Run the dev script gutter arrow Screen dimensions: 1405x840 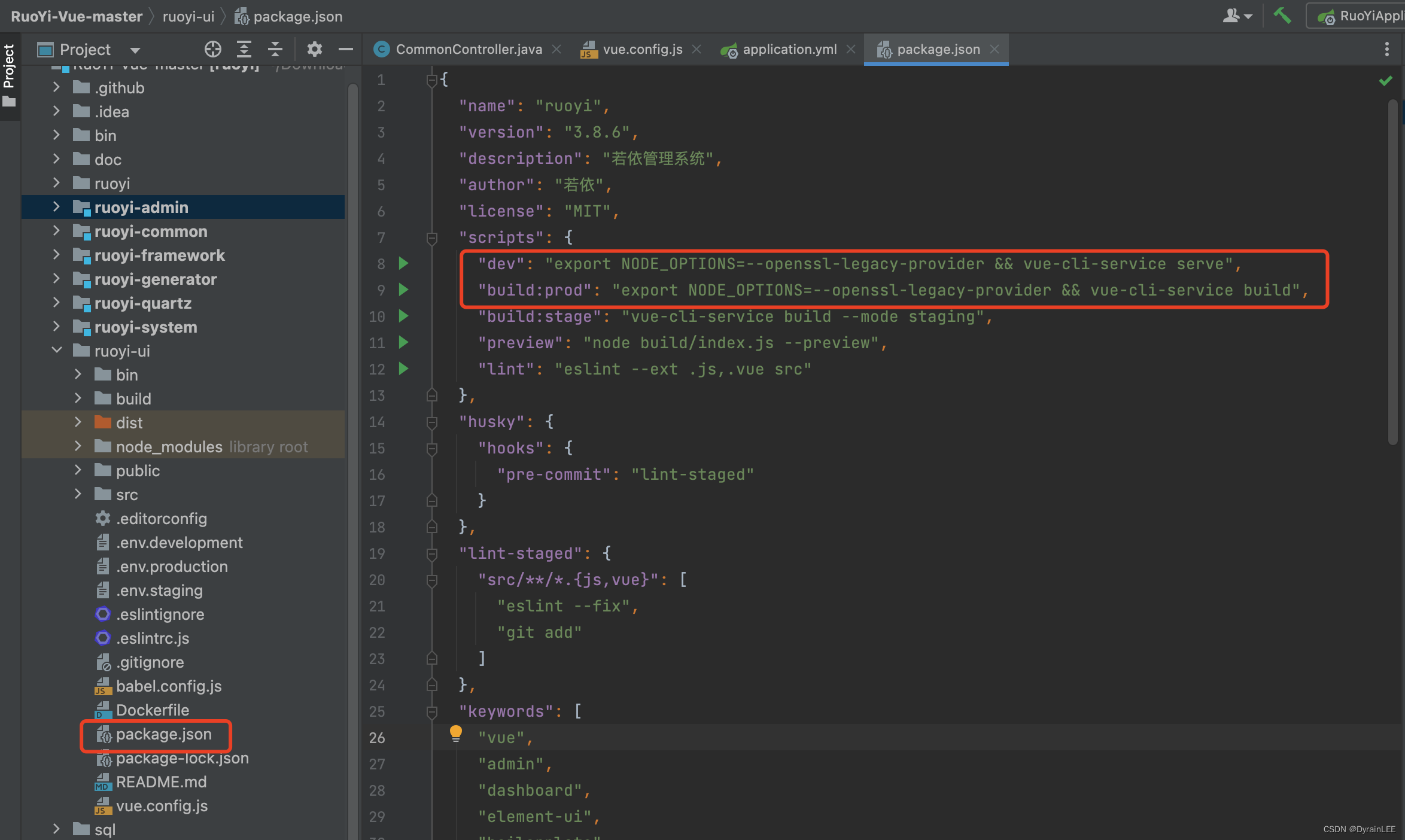point(404,263)
